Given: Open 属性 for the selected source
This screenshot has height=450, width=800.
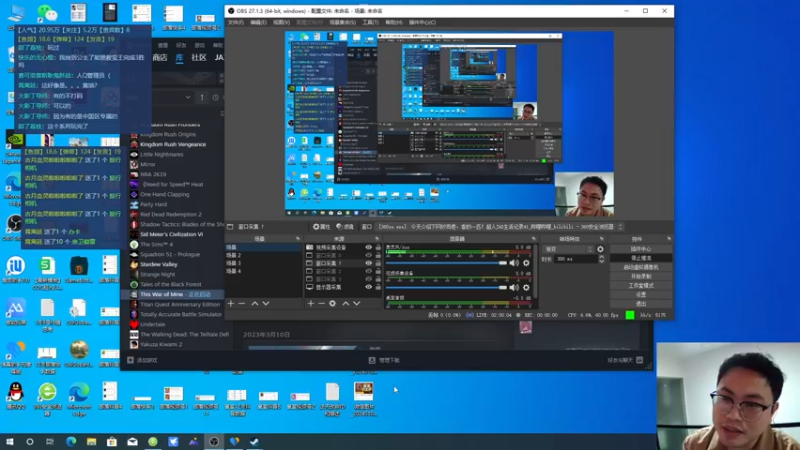Looking at the screenshot, I should (x=321, y=227).
